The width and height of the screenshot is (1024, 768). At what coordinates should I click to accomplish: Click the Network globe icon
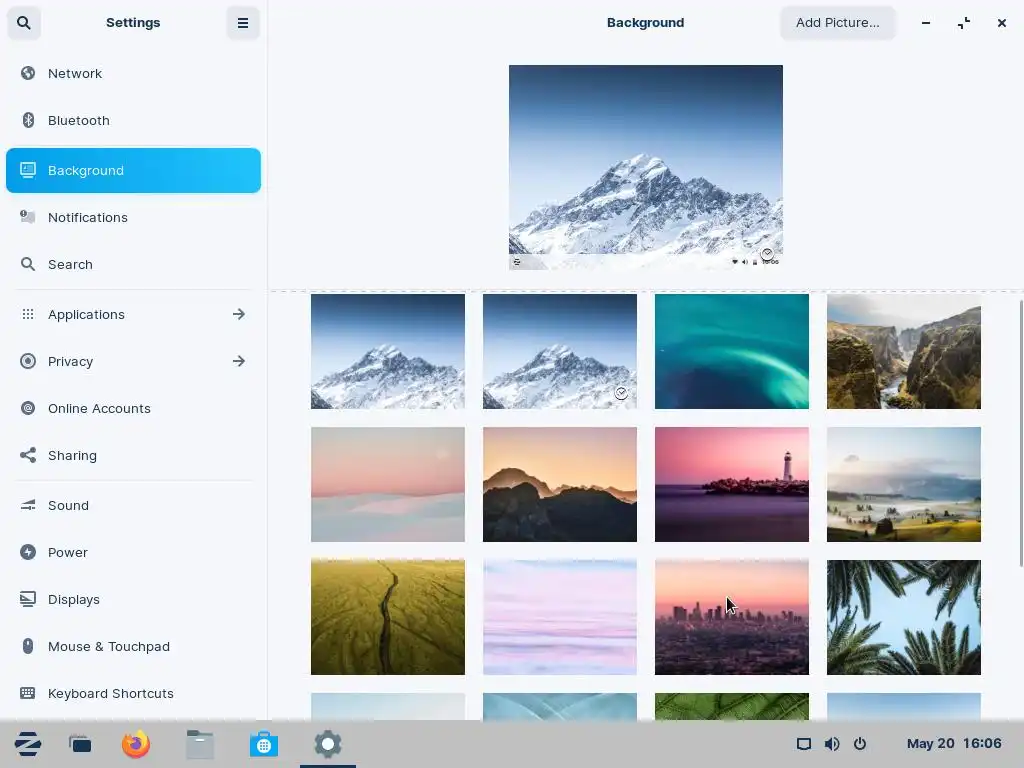27,73
